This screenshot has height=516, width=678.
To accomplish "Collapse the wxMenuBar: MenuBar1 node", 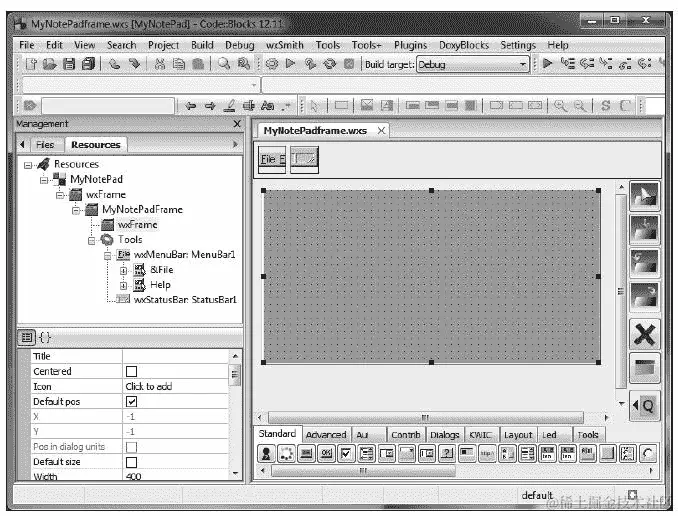I will pyautogui.click(x=108, y=256).
